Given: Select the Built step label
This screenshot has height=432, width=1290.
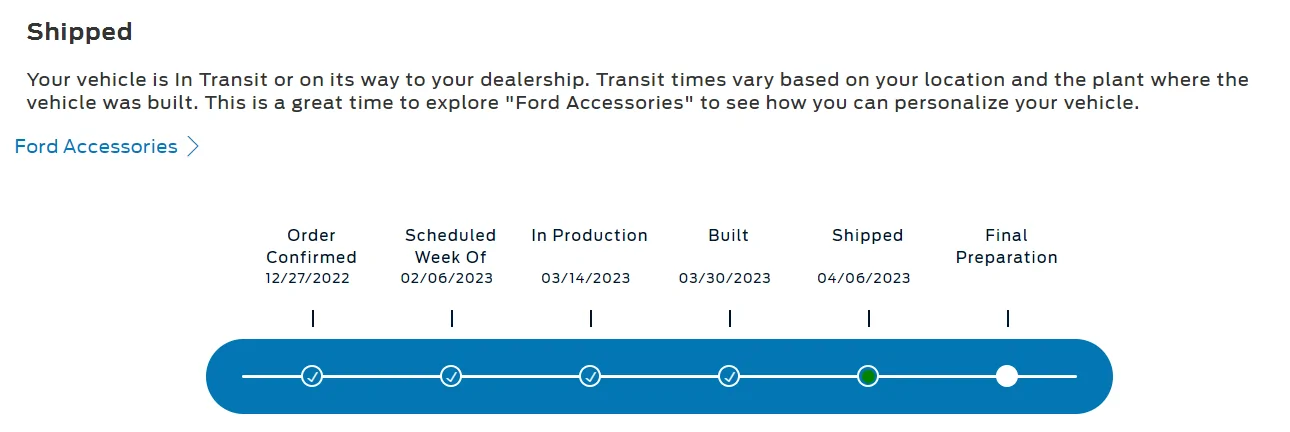Looking at the screenshot, I should [x=729, y=235].
